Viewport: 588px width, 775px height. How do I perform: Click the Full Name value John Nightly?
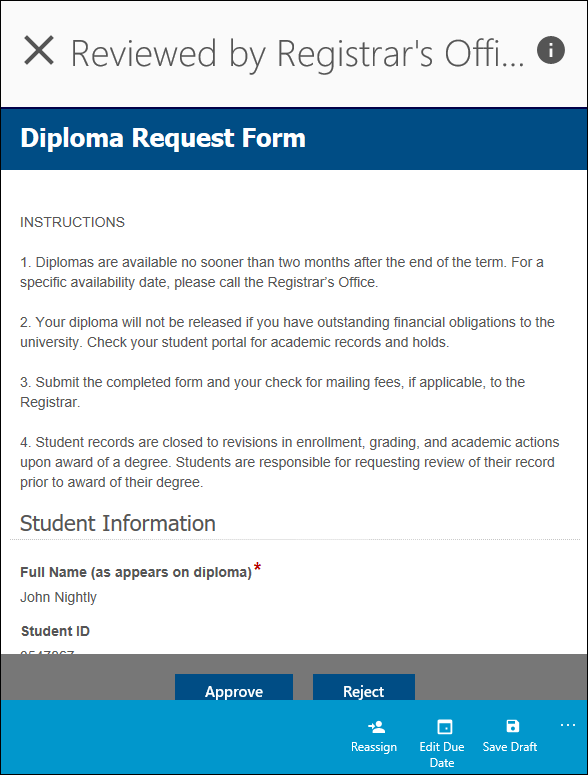click(x=58, y=598)
